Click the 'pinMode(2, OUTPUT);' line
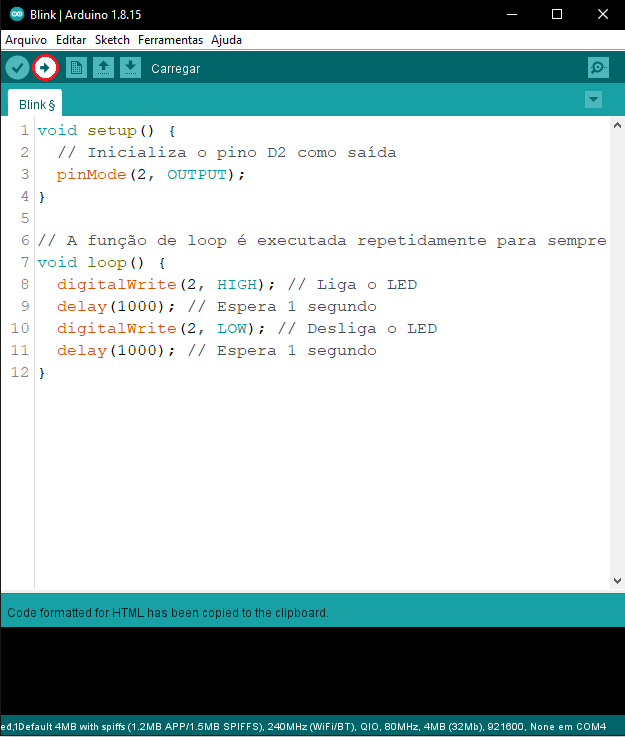This screenshot has width=625, height=737. tap(151, 175)
